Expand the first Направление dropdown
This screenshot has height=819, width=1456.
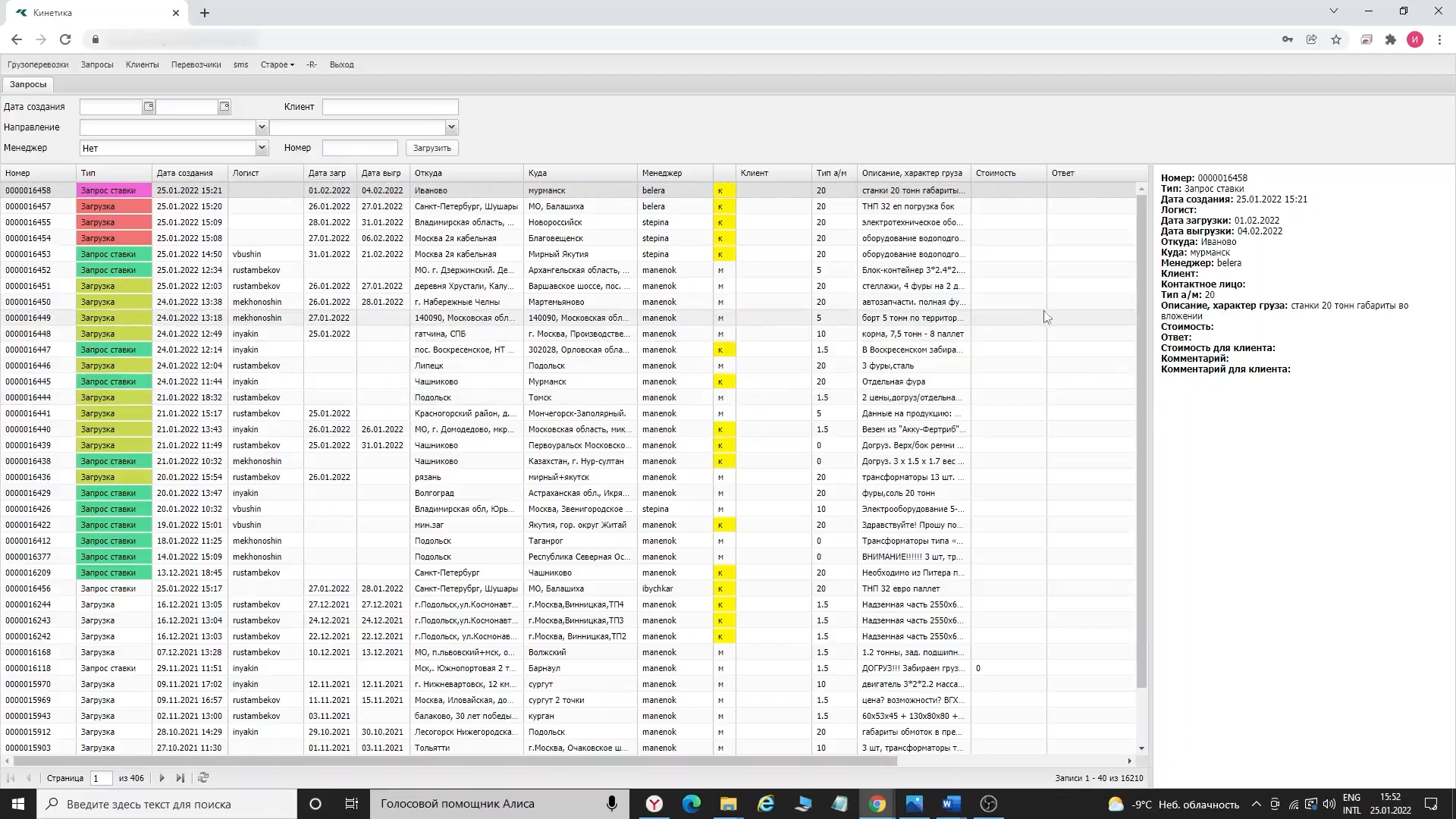[x=262, y=127]
